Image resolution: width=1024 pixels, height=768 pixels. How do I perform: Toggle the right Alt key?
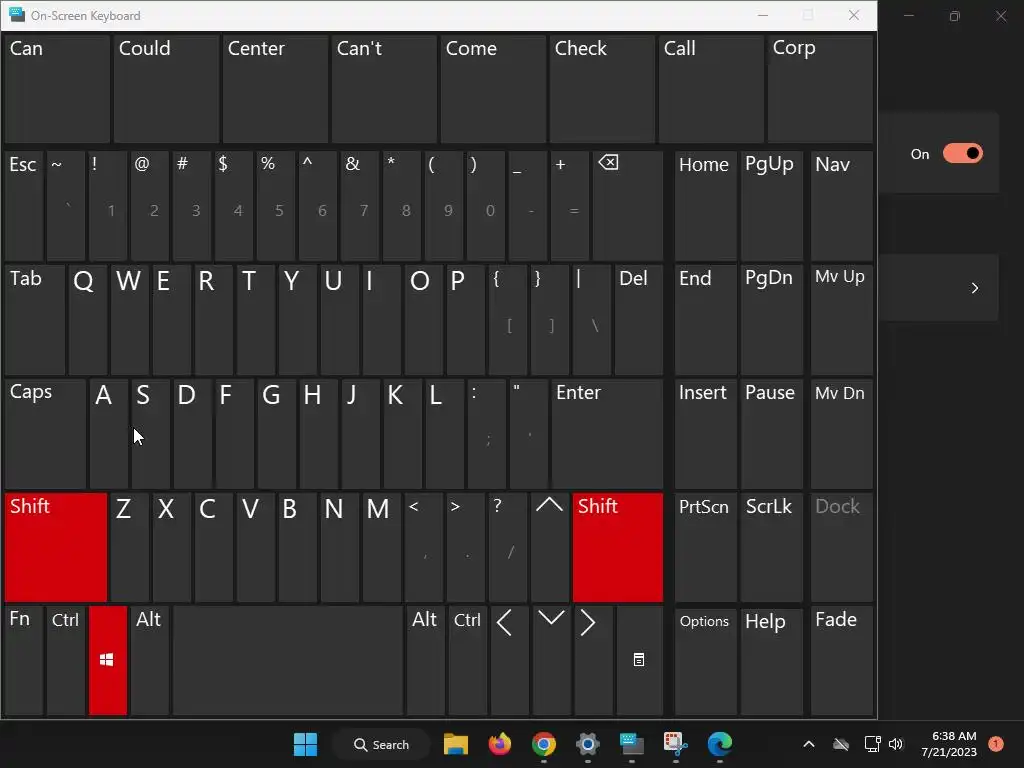tap(426, 660)
